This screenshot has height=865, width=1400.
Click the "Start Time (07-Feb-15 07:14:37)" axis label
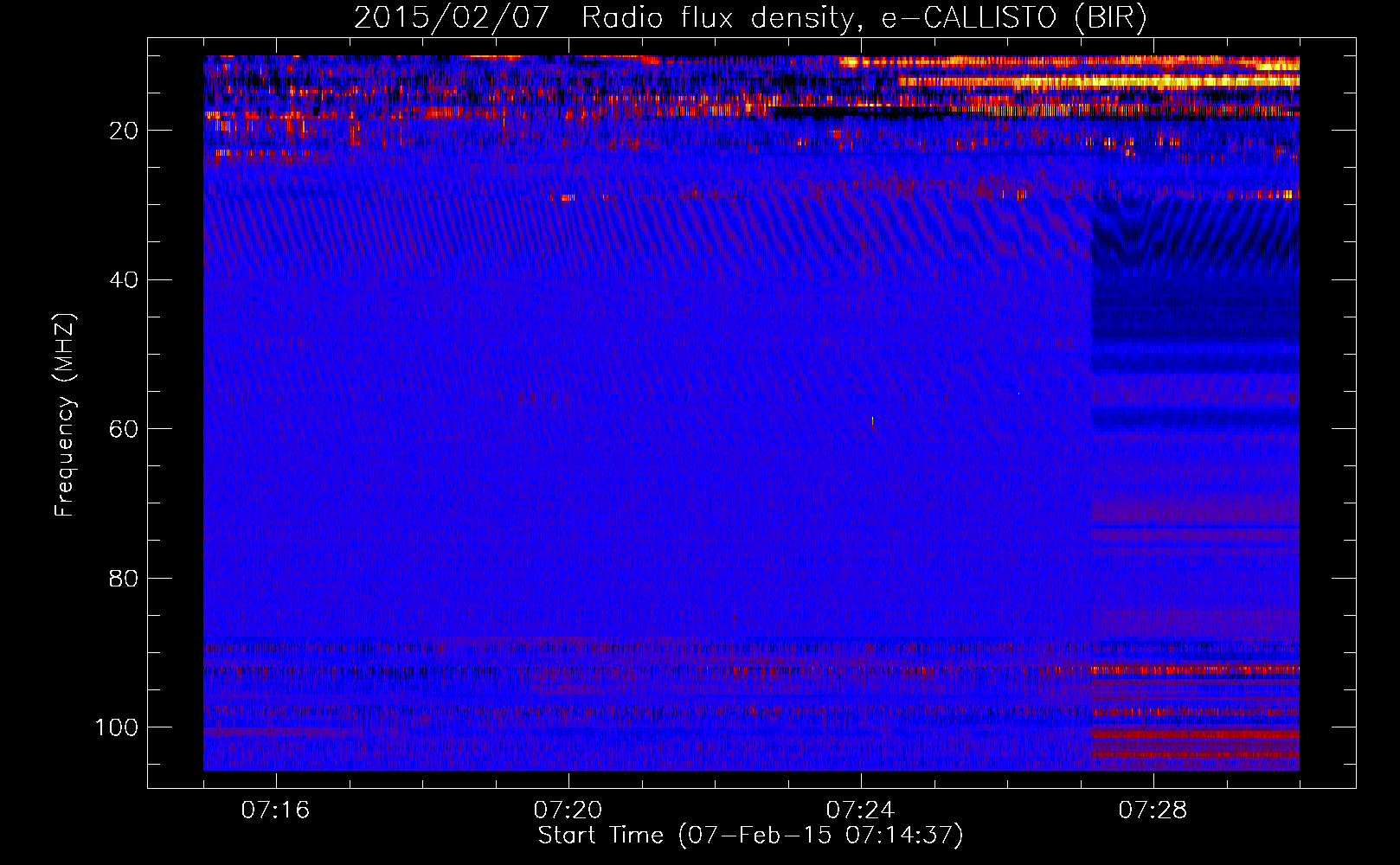click(x=750, y=836)
